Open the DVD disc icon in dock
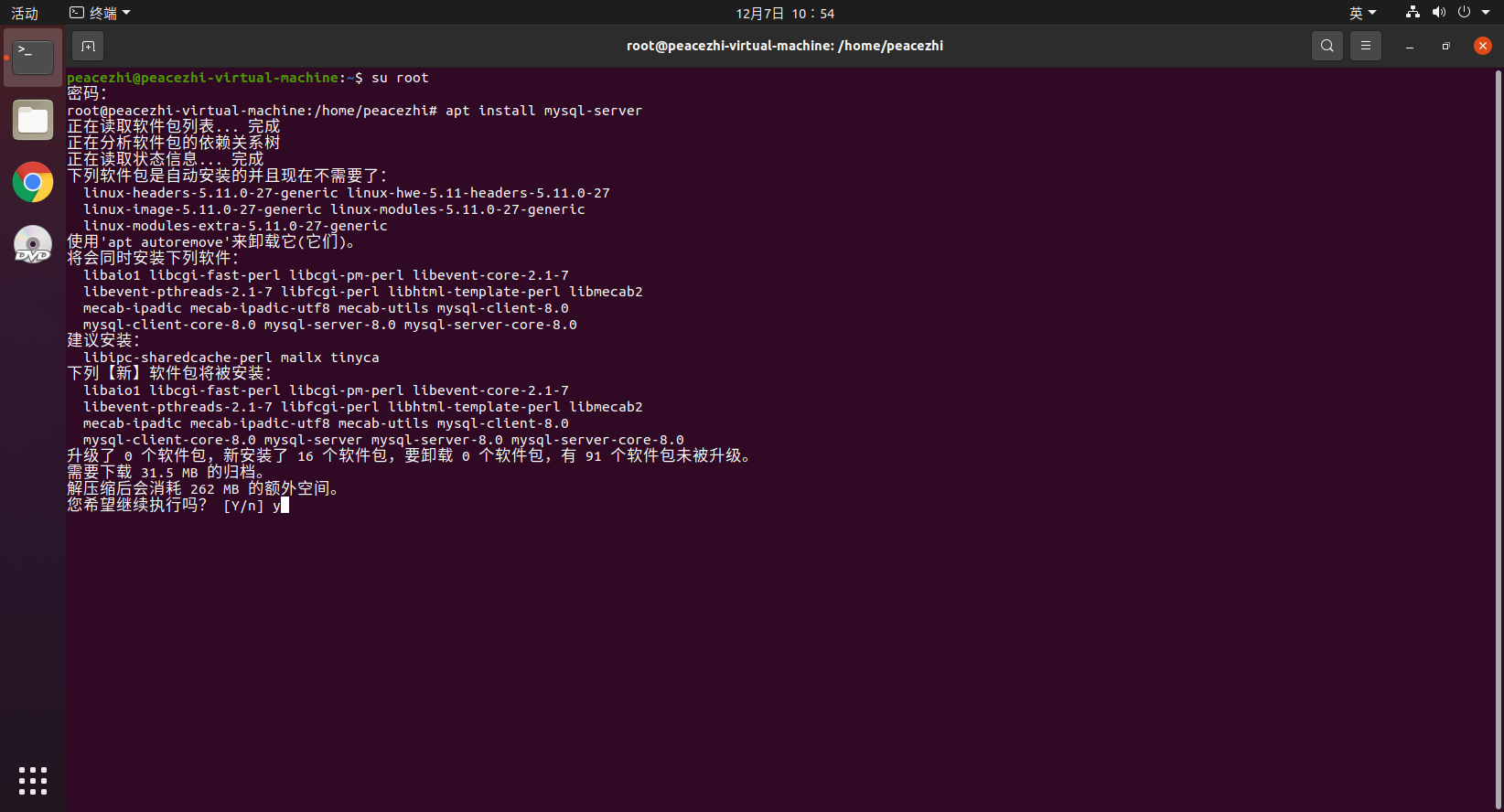This screenshot has width=1504, height=812. point(33,245)
